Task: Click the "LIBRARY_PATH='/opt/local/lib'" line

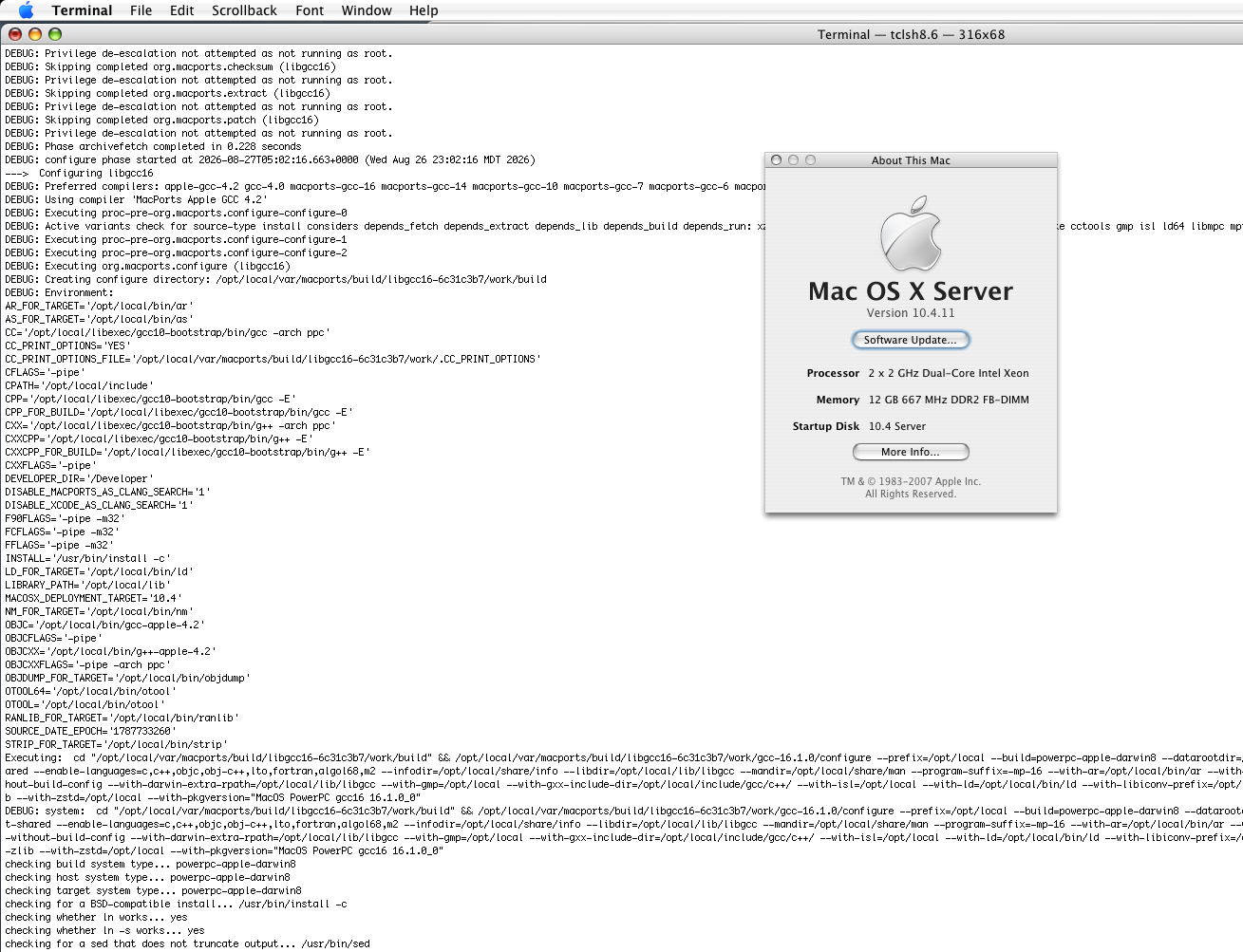Action: point(87,585)
